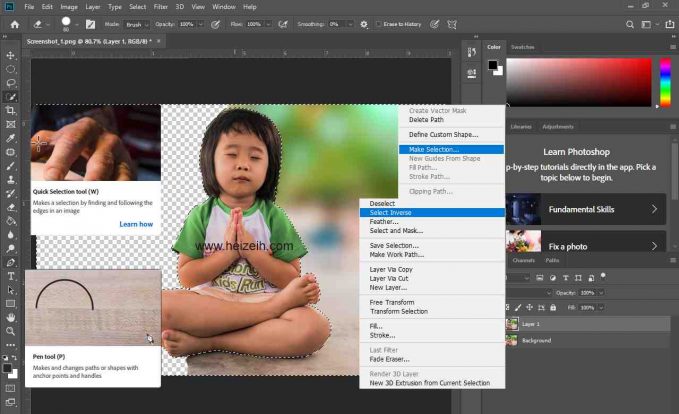Select the Clone Stamp tool
This screenshot has width=679, height=414.
tap(10, 180)
